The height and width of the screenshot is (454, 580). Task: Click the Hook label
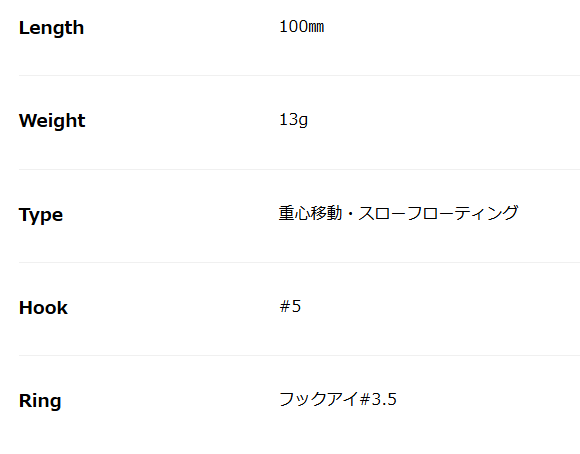coord(43,307)
